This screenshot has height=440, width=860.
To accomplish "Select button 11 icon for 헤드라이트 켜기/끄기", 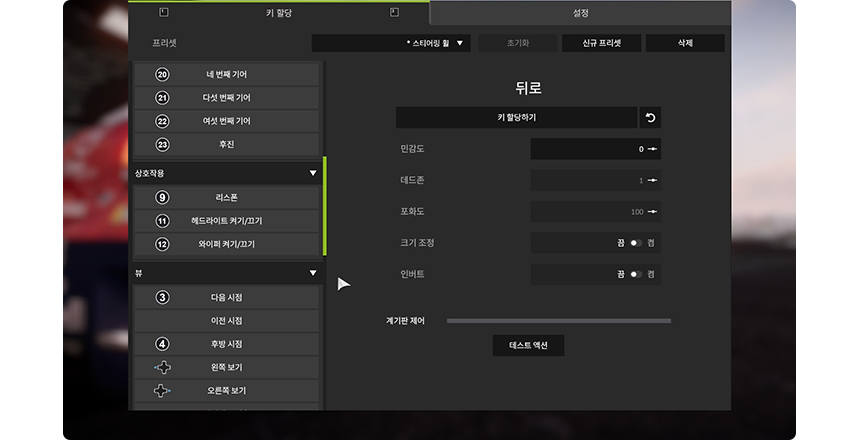I will pyautogui.click(x=163, y=221).
